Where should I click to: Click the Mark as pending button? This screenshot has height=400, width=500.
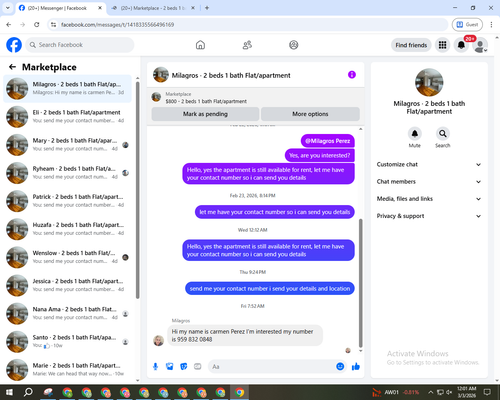(205, 114)
